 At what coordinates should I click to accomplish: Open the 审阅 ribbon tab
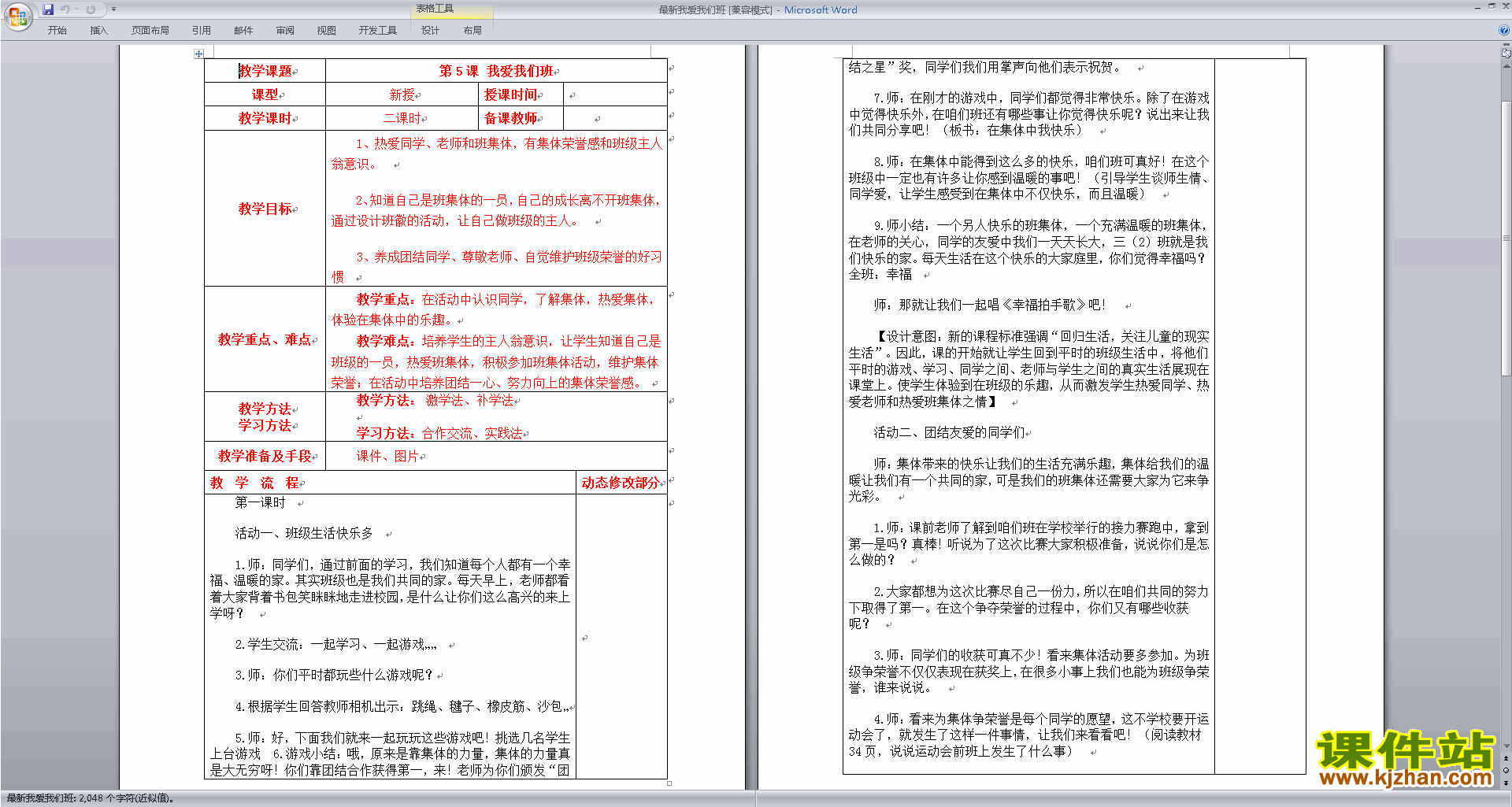point(285,31)
